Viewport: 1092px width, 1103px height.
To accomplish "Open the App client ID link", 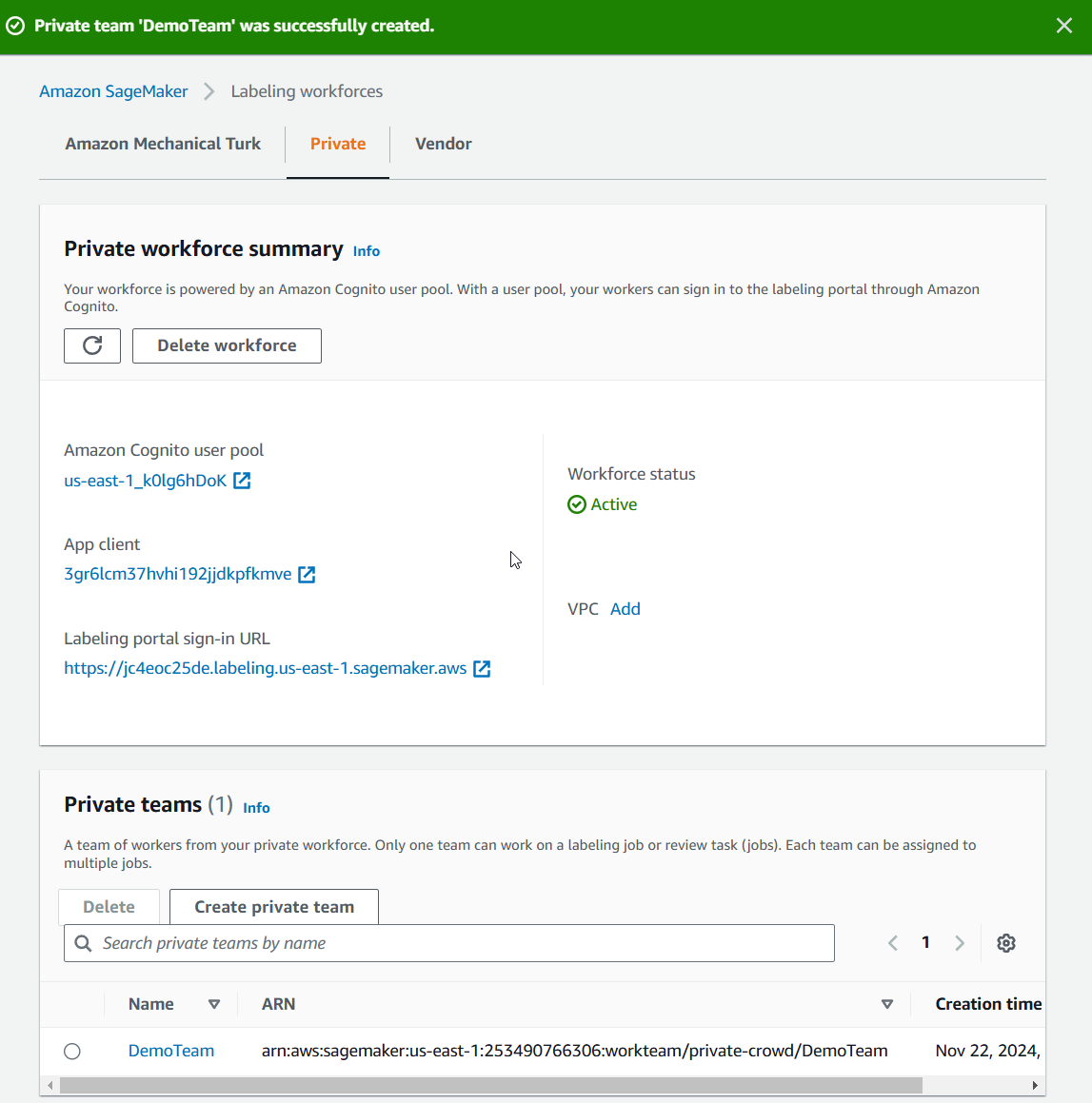I will pos(177,574).
